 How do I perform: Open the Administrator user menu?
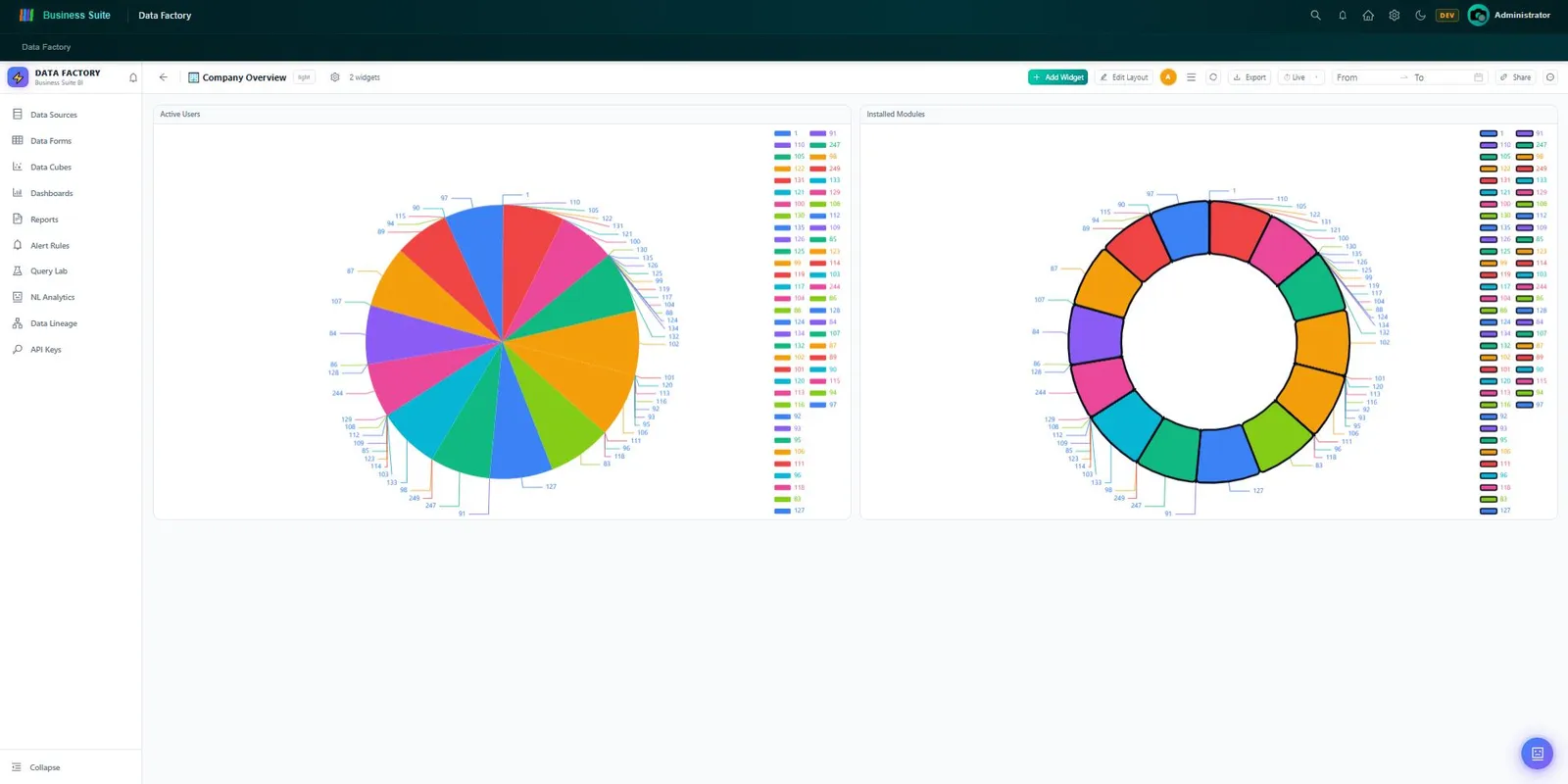pyautogui.click(x=1509, y=15)
